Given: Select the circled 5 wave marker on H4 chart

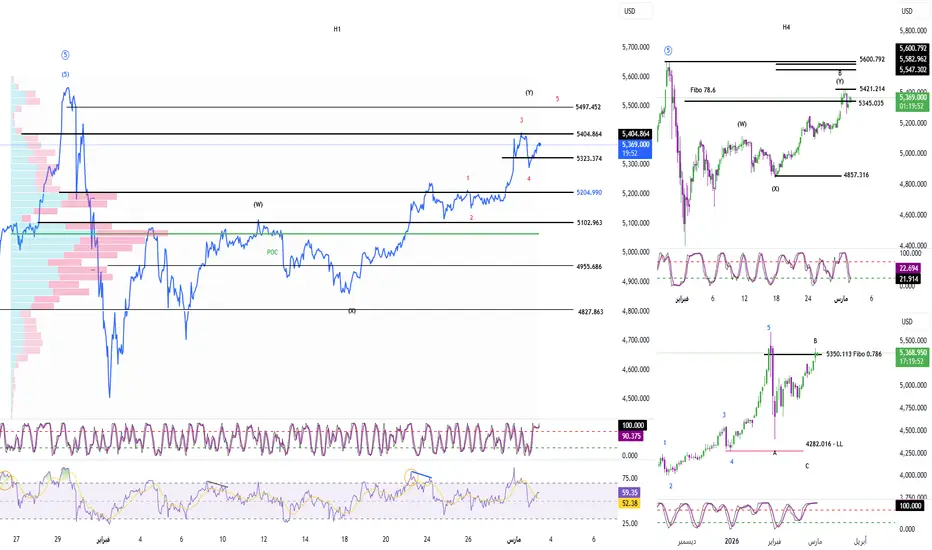Looking at the screenshot, I should tap(668, 51).
